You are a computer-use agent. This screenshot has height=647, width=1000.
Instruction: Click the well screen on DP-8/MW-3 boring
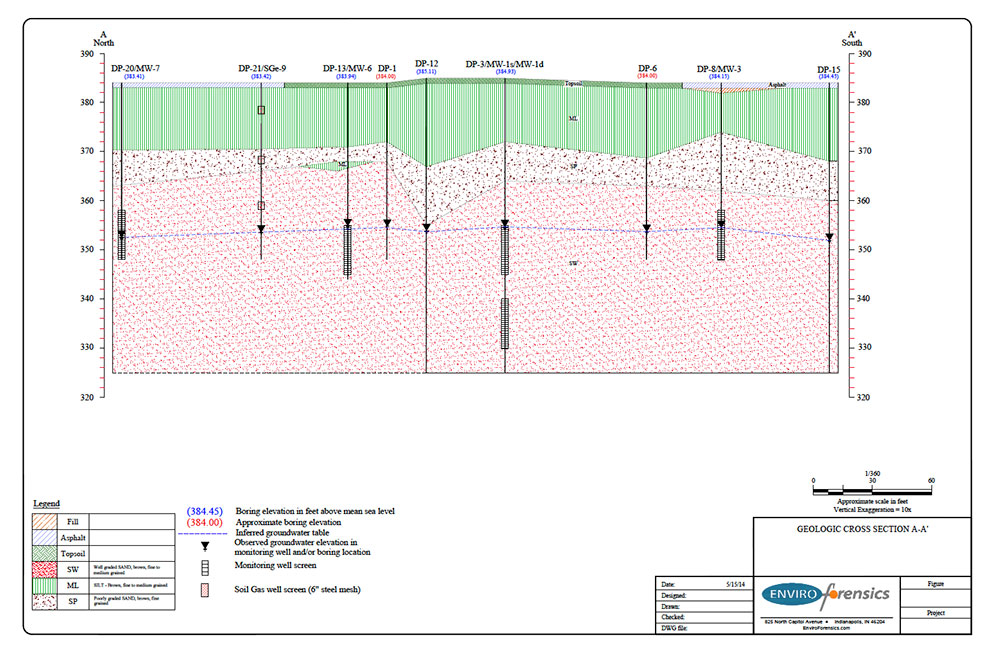tap(721, 235)
